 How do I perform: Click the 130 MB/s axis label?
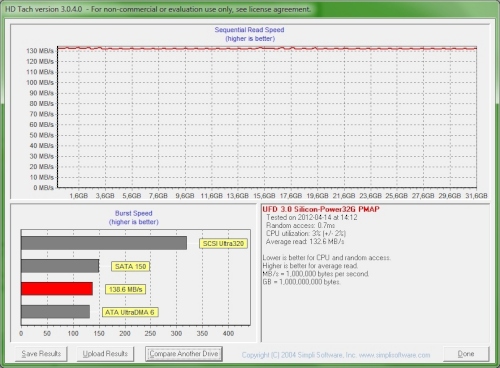coord(40,51)
